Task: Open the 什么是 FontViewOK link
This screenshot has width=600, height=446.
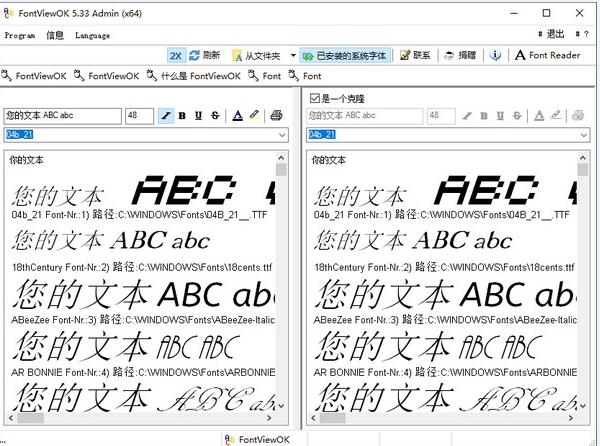Action: (194, 76)
